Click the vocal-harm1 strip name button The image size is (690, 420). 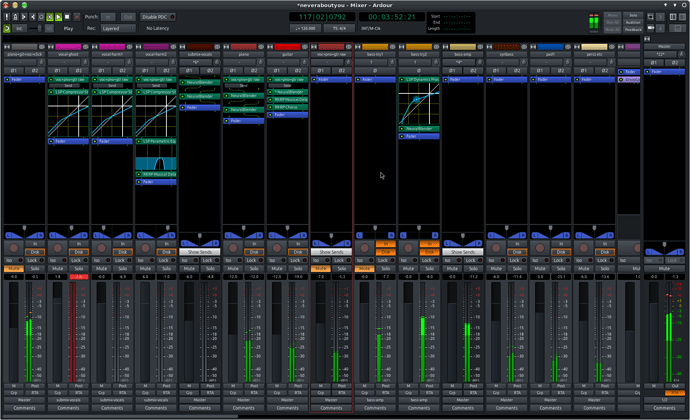[112, 54]
